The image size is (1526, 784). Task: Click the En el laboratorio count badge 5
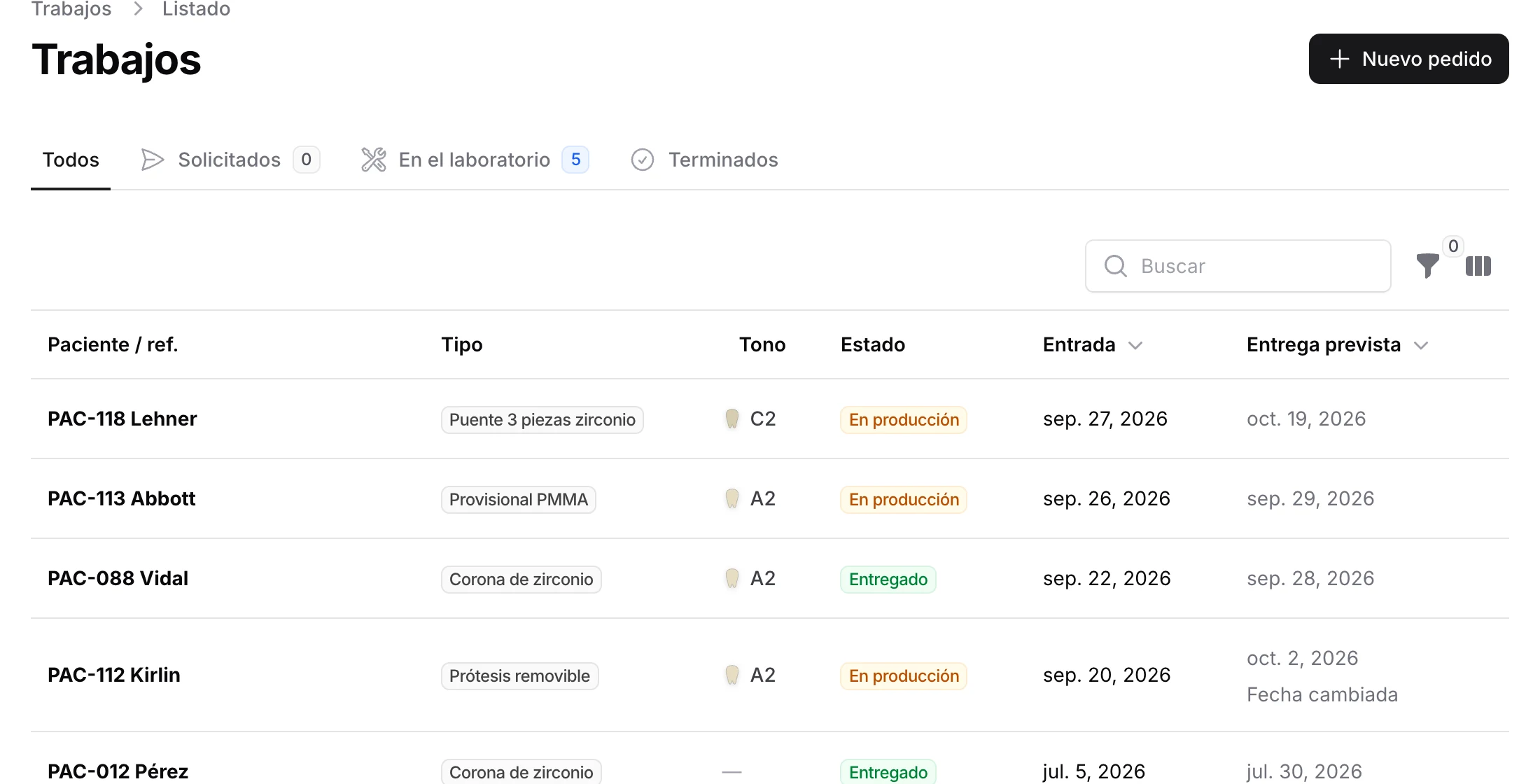coord(575,160)
